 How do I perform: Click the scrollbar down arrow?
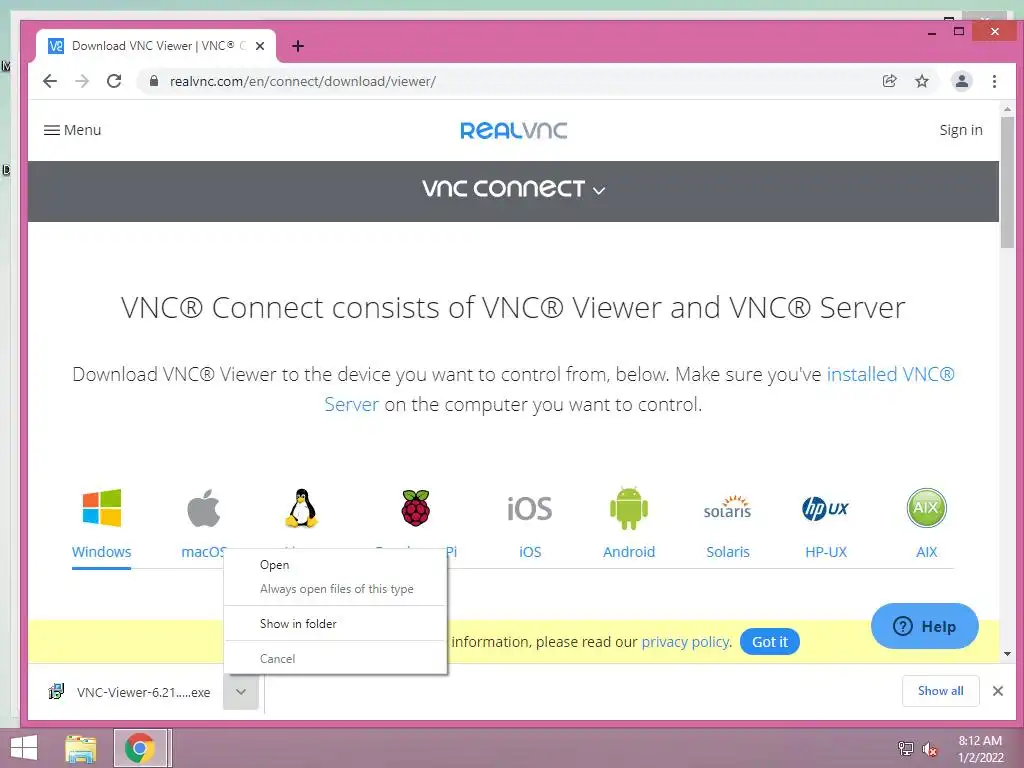click(1007, 654)
